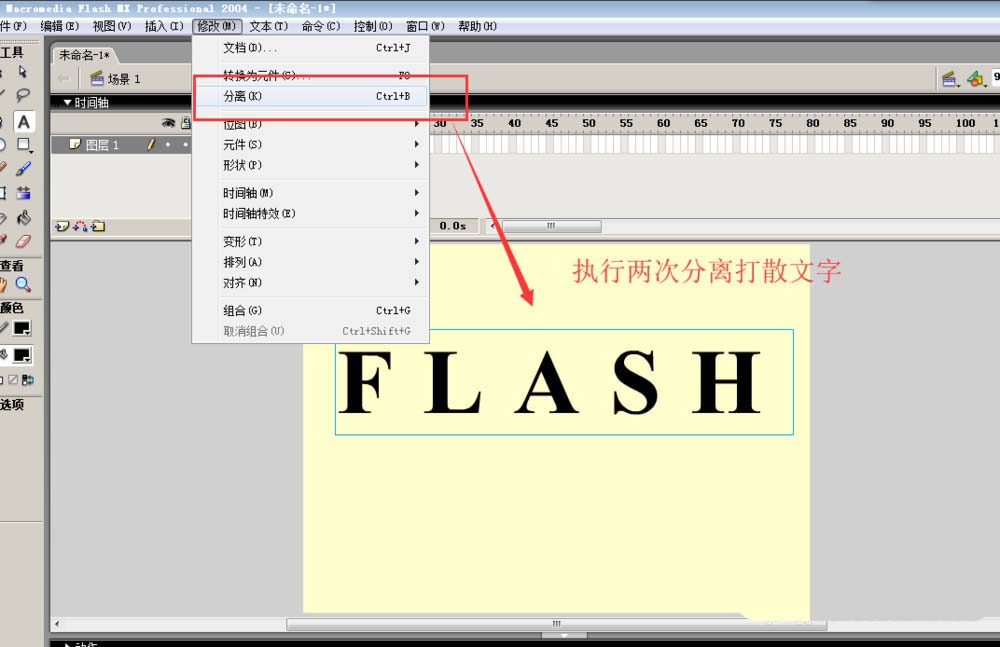Screen dimensions: 1000x647
Task: Click the timeline horizontal scrollbar thumb
Action: click(x=552, y=226)
